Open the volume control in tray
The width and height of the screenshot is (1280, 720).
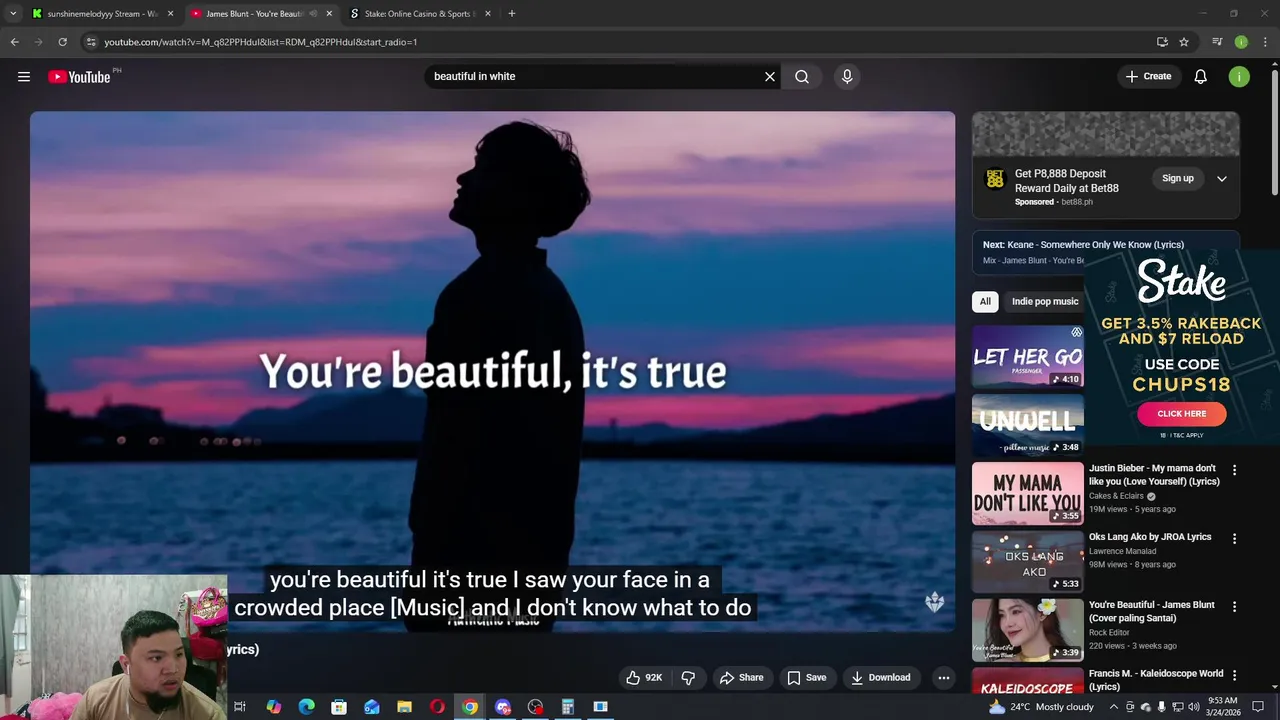[x=1193, y=707]
